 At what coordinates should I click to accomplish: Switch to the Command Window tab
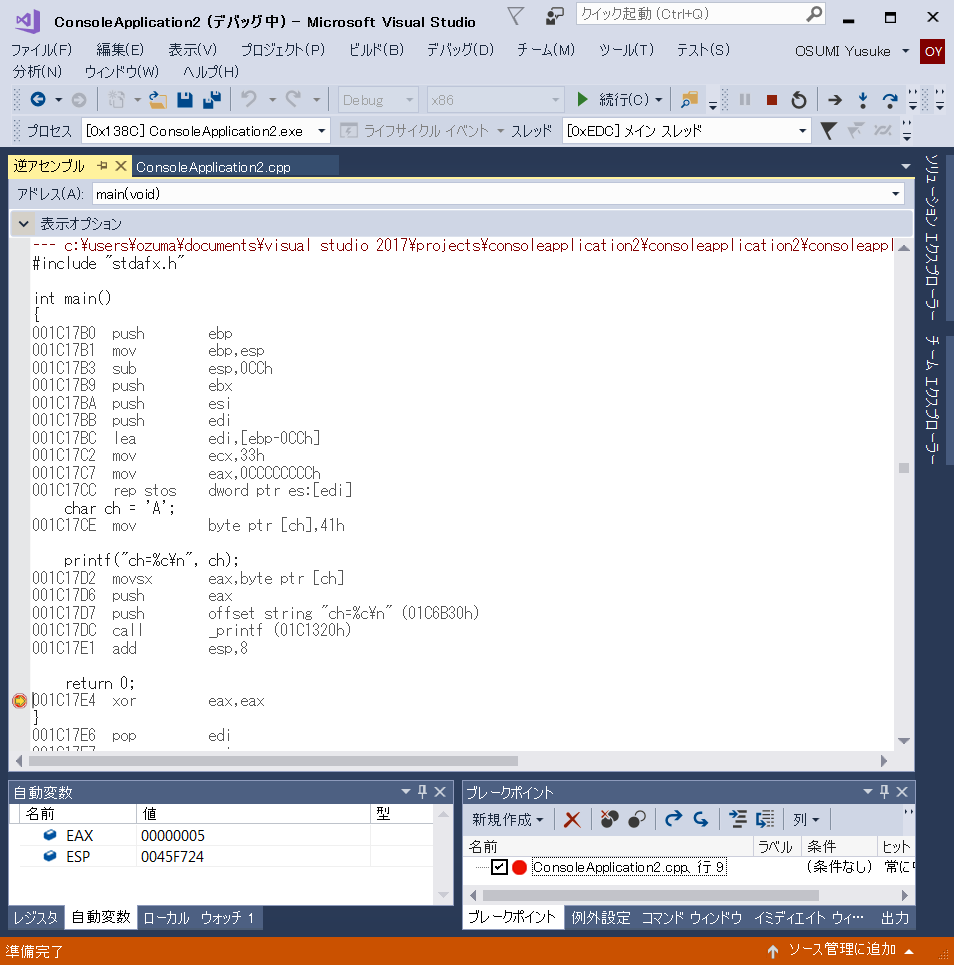[x=692, y=918]
